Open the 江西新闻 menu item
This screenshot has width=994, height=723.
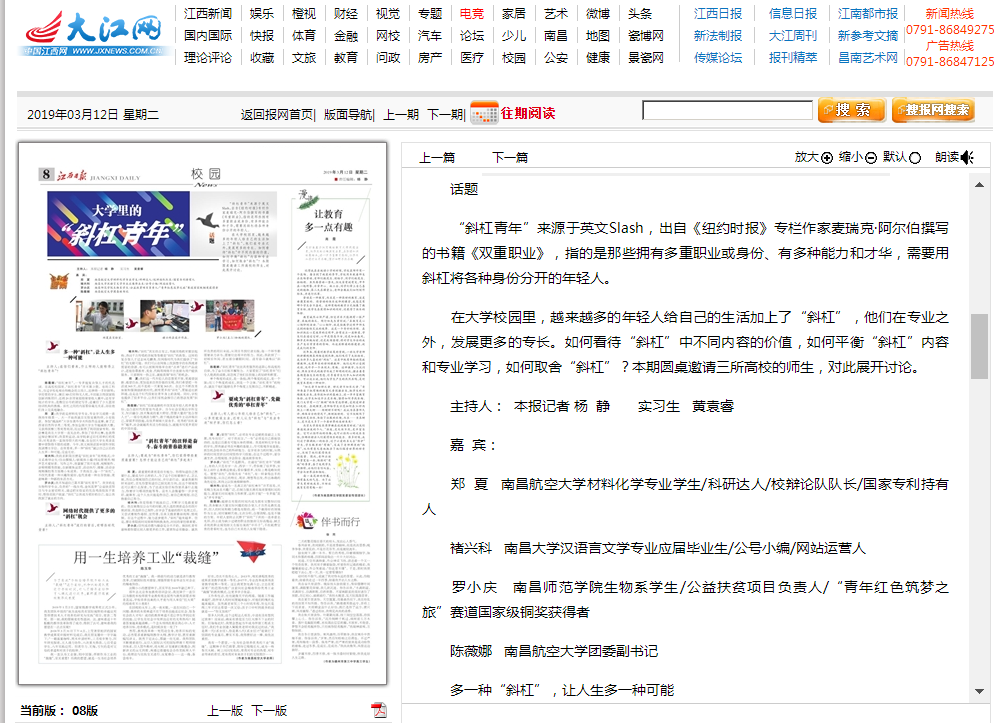[208, 13]
